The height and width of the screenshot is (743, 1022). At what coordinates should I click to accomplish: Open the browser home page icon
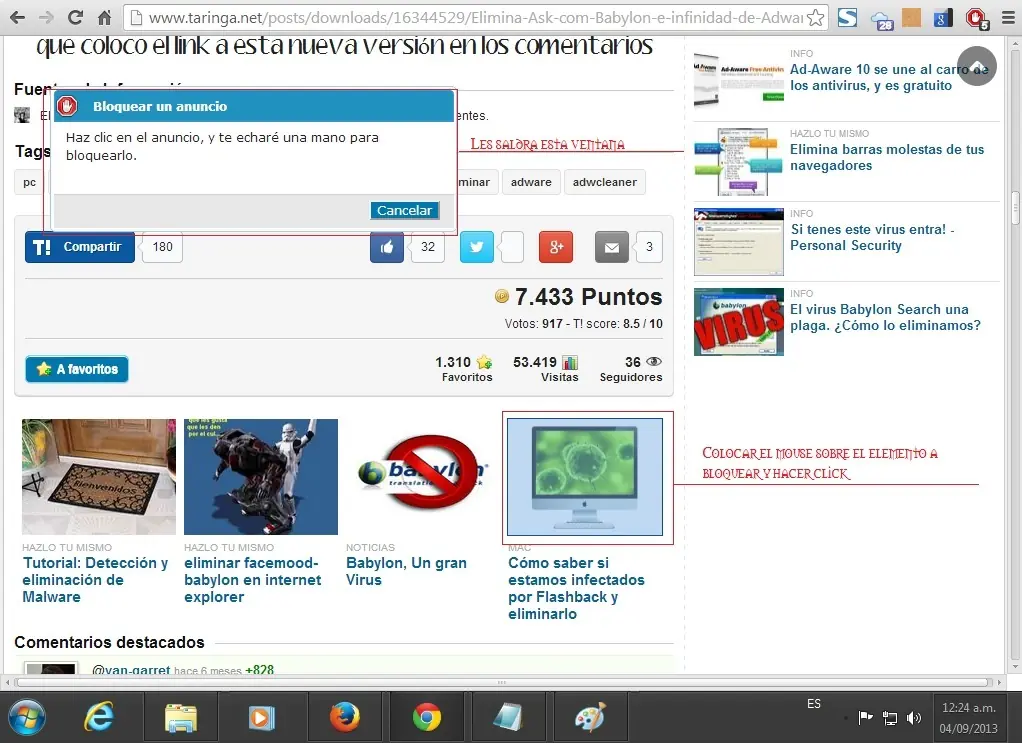pyautogui.click(x=104, y=18)
